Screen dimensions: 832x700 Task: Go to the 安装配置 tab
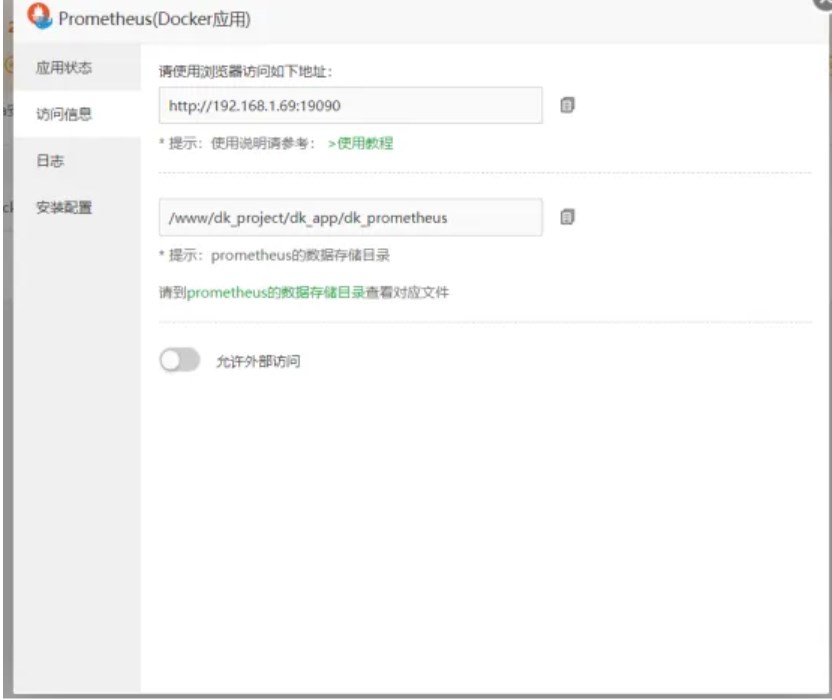pos(77,207)
